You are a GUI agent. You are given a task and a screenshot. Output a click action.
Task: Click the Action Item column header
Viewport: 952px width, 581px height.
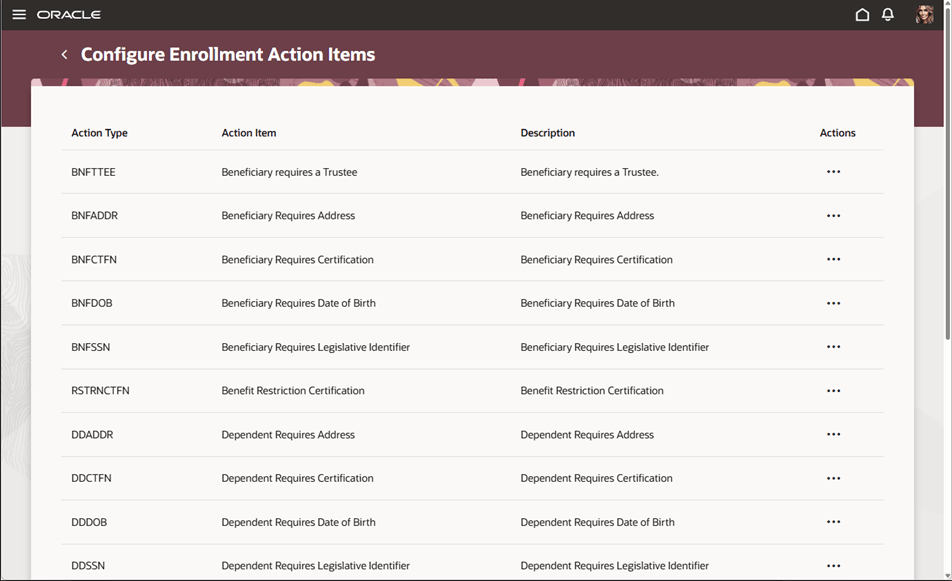(x=248, y=133)
